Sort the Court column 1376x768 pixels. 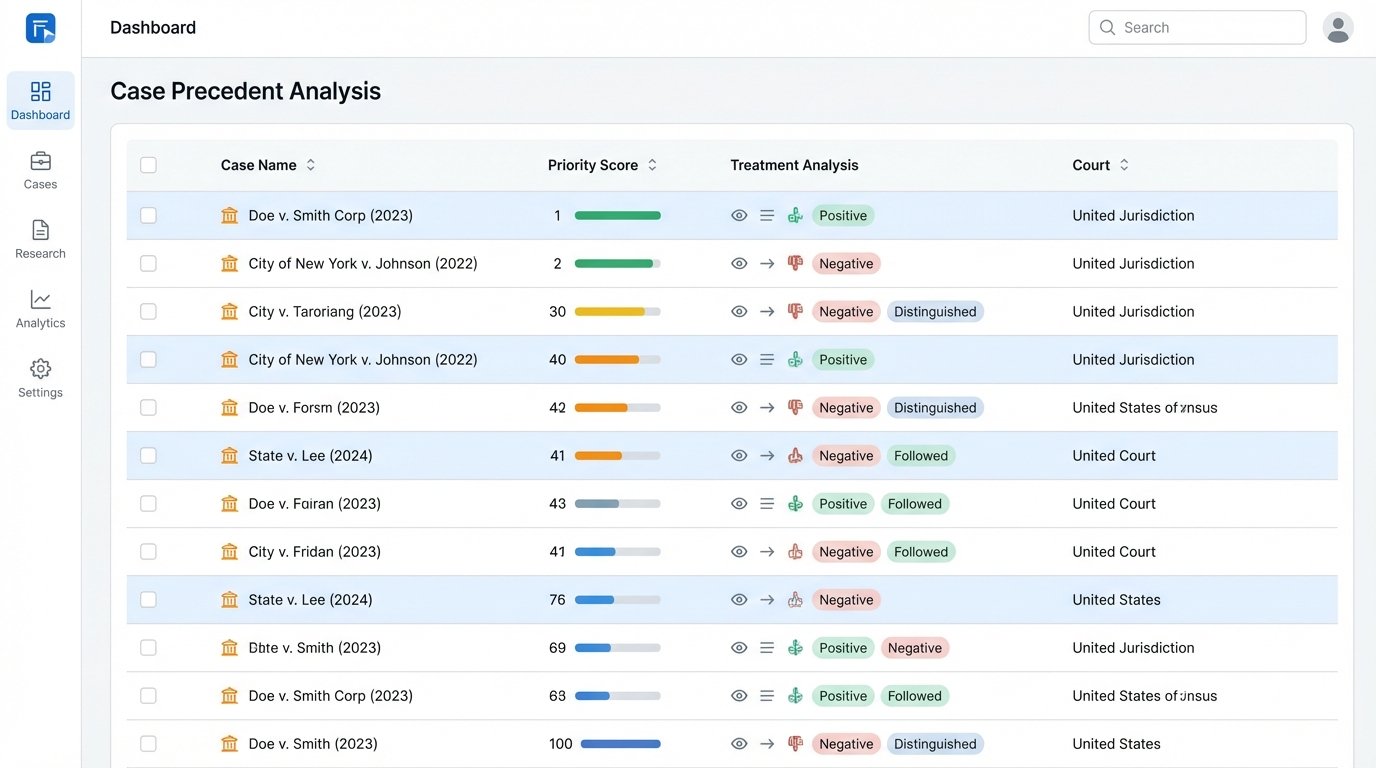pos(1125,164)
